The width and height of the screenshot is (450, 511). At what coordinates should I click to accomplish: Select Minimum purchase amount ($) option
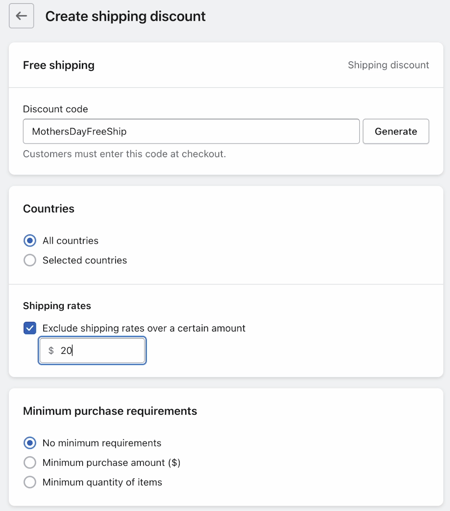[x=30, y=462]
